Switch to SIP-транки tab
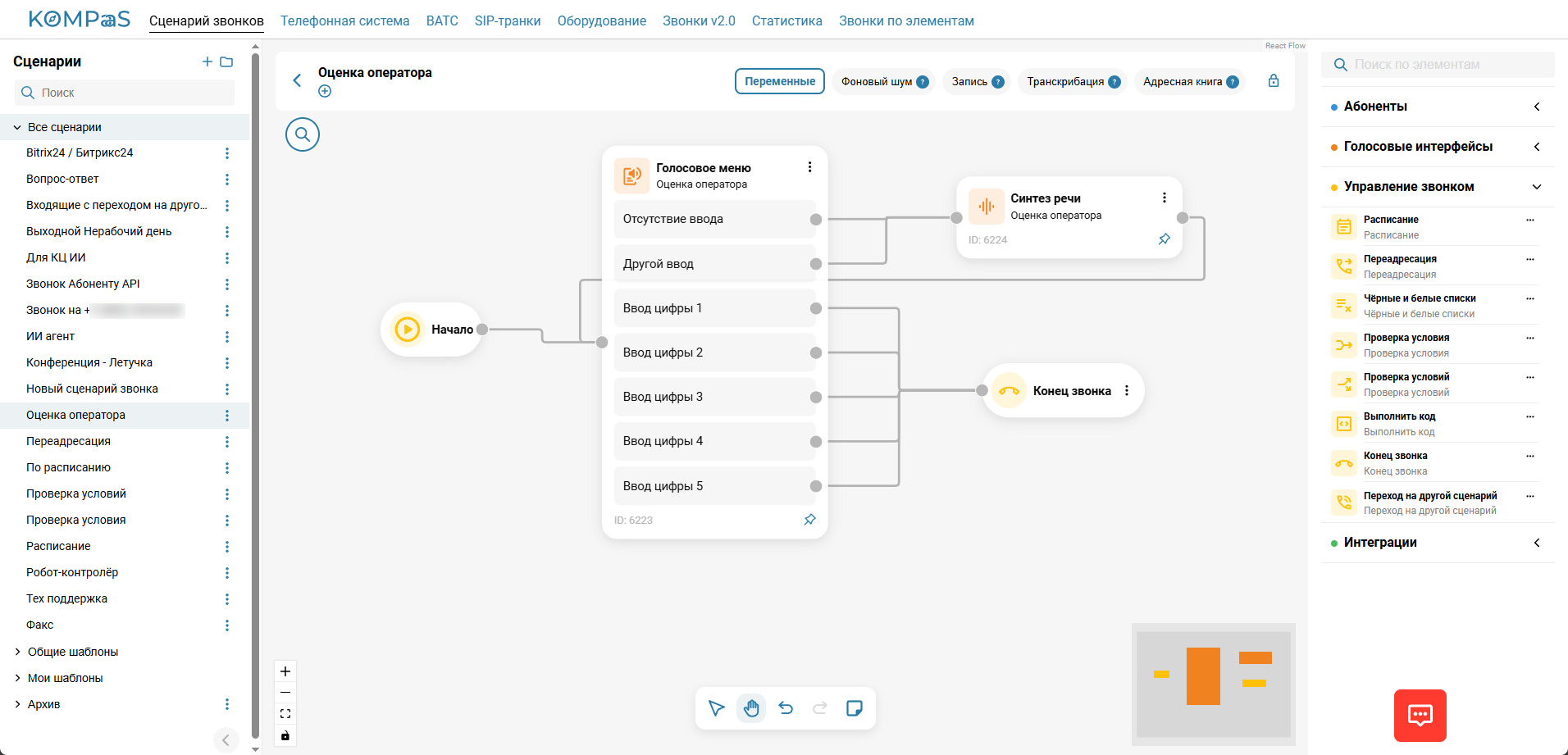This screenshot has height=755, width=1568. [x=508, y=20]
